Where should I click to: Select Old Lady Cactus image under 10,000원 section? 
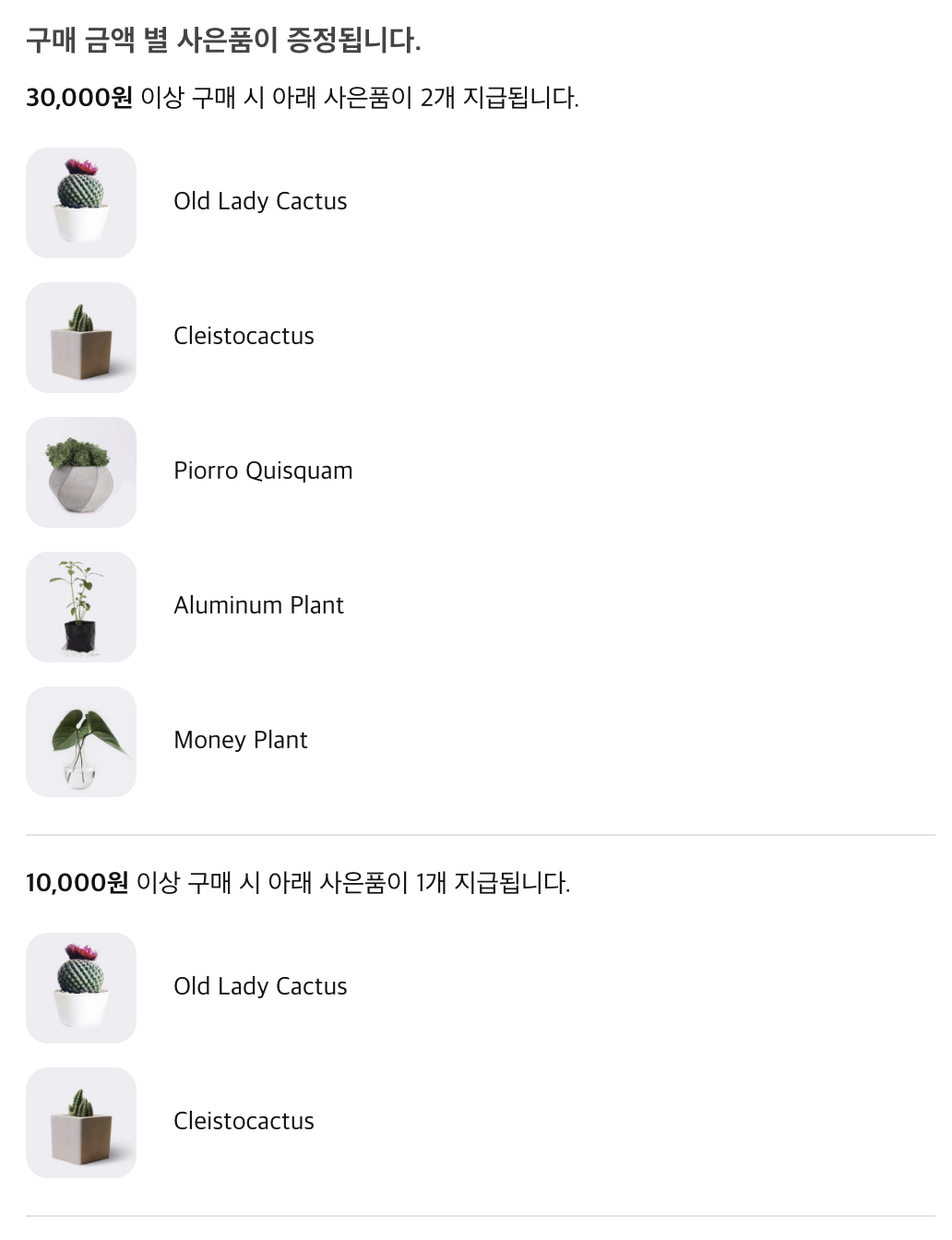(x=81, y=988)
